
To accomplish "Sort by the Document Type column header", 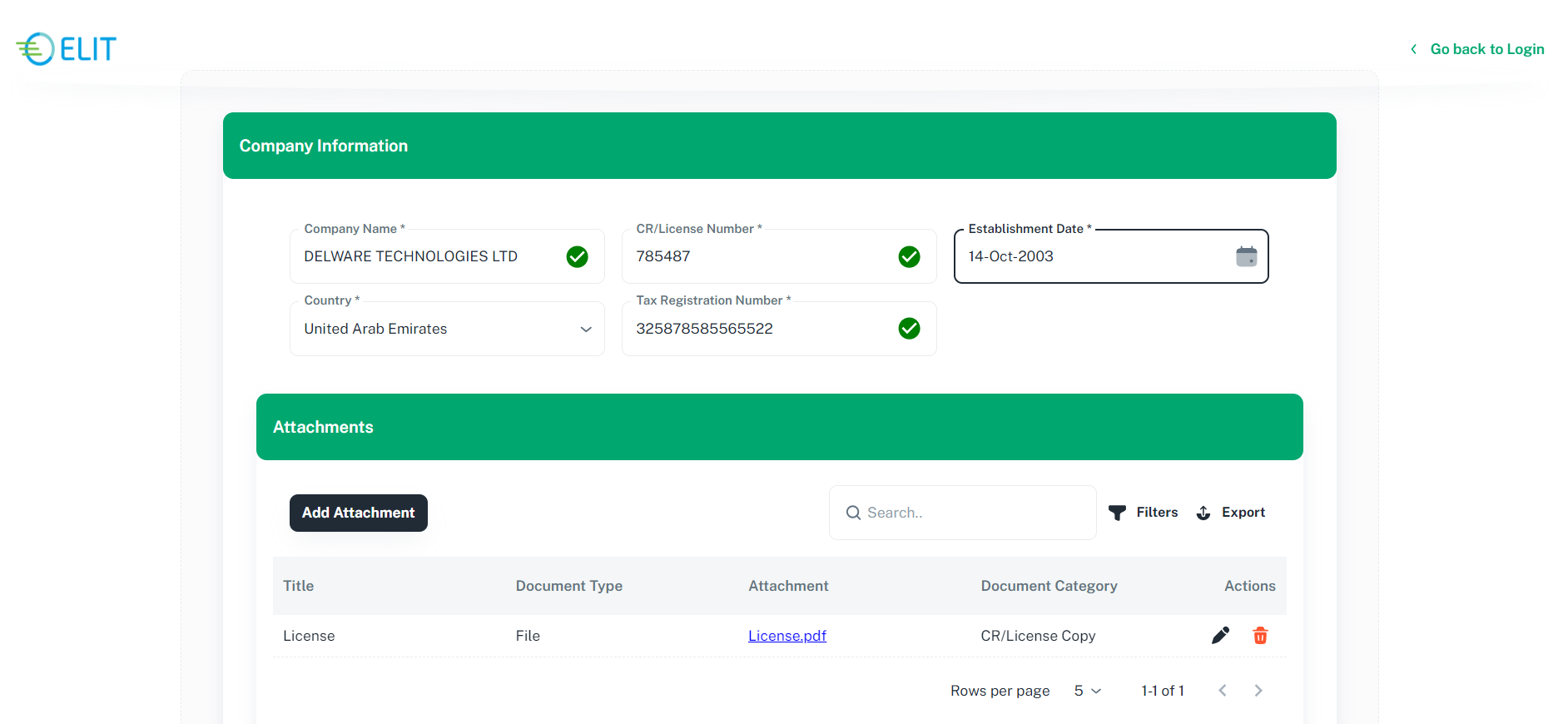I will tap(568, 586).
